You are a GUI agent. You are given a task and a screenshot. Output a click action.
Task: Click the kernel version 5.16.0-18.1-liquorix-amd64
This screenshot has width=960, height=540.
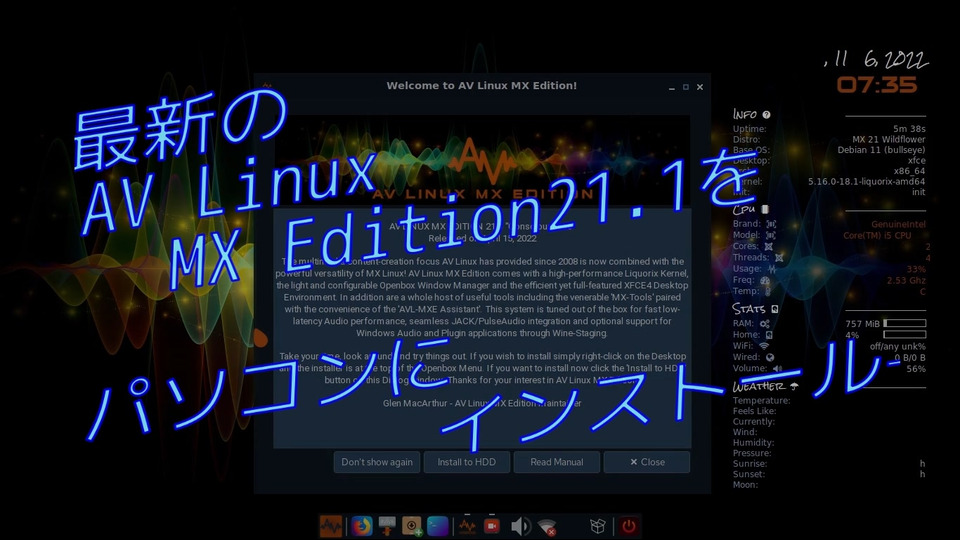pos(866,182)
